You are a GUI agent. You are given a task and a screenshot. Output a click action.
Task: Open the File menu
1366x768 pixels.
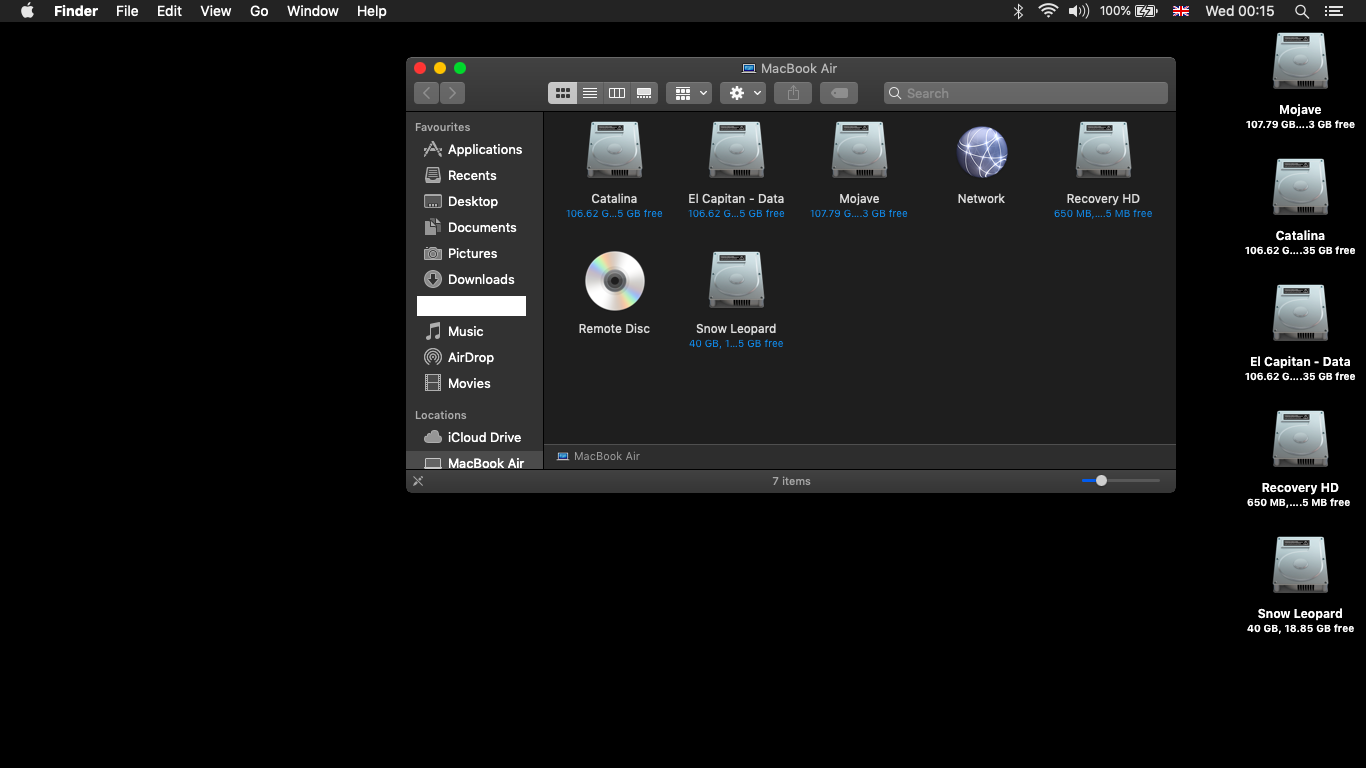(x=127, y=11)
